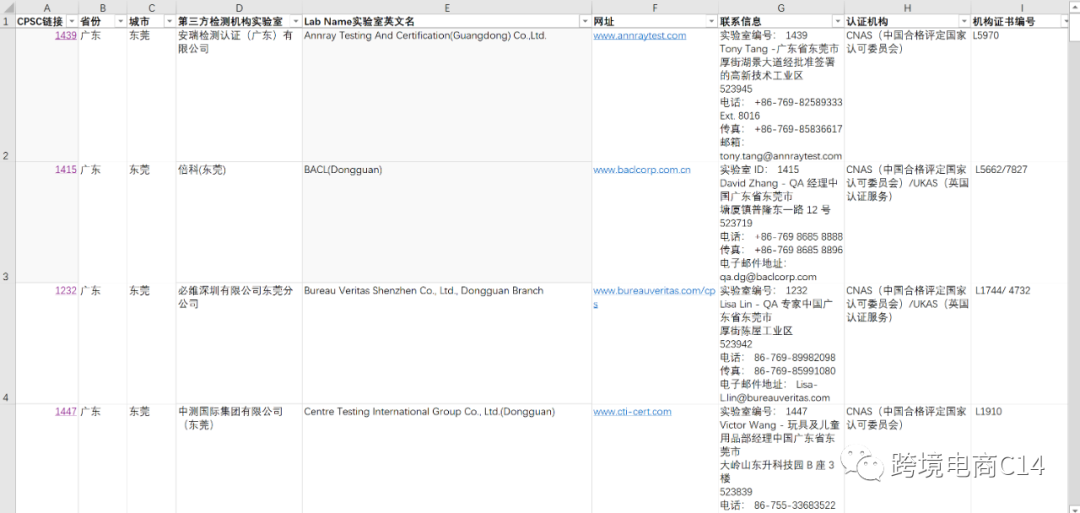Select row 3 header
The image size is (1080, 513).
pyautogui.click(x=6, y=276)
